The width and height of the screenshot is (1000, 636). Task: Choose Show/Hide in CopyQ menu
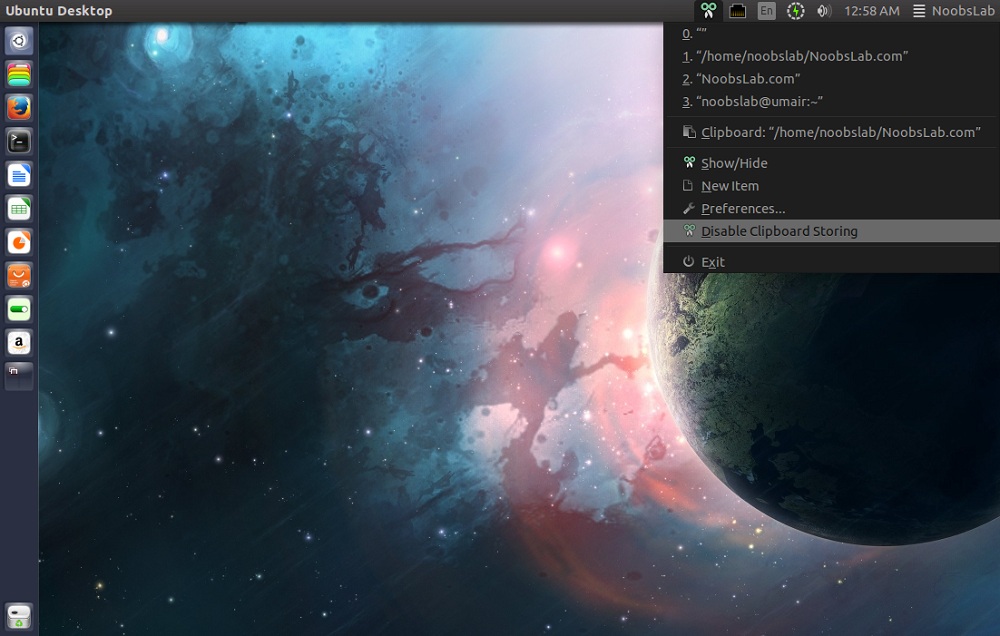[831, 163]
